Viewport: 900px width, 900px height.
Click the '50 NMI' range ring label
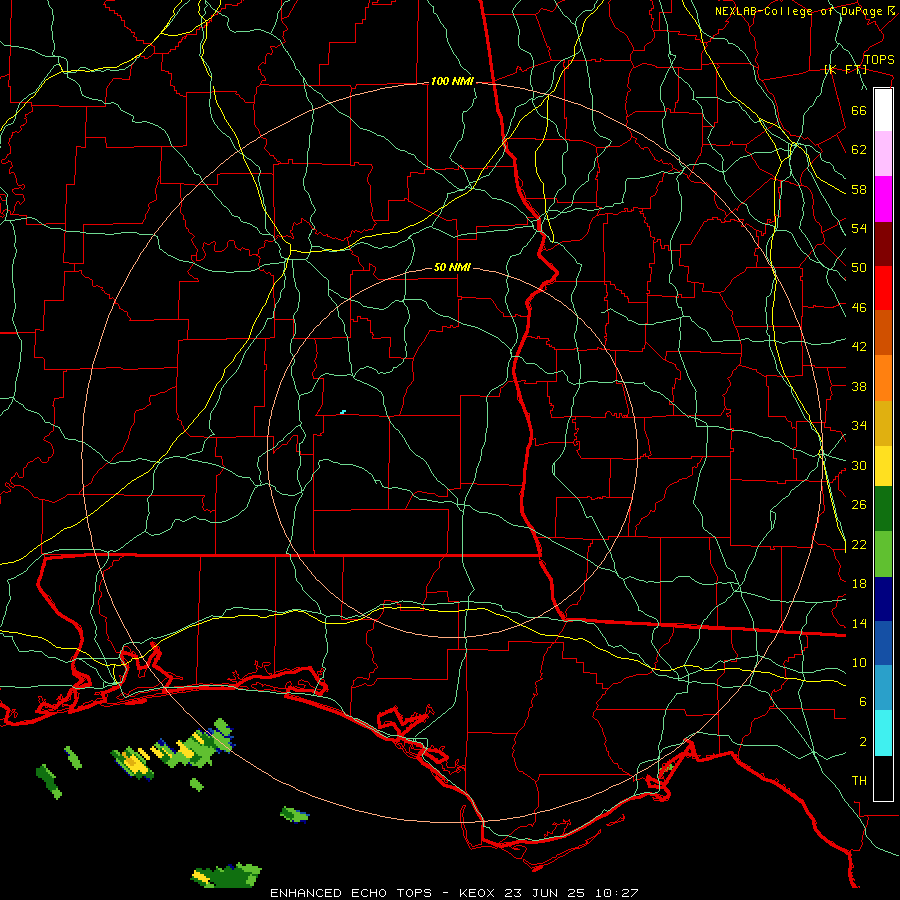(x=452, y=267)
